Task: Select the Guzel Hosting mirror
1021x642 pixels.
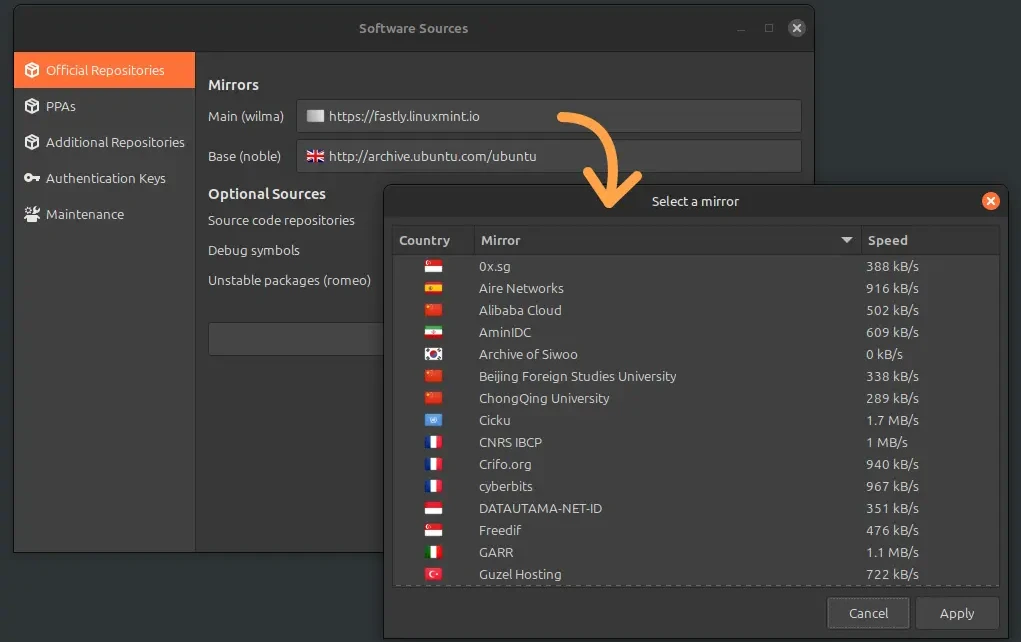Action: point(695,574)
